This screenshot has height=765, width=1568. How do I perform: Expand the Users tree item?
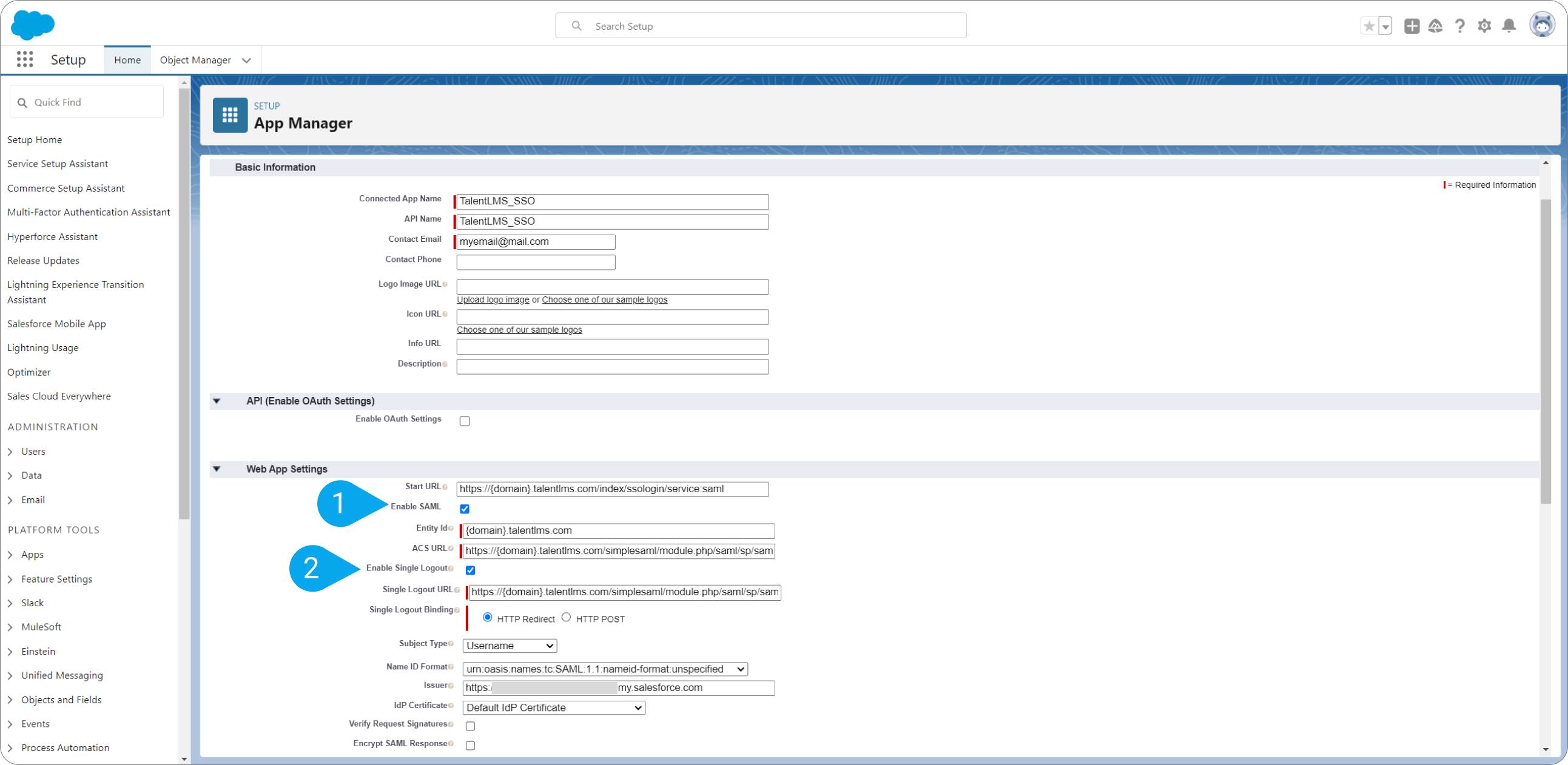point(10,452)
